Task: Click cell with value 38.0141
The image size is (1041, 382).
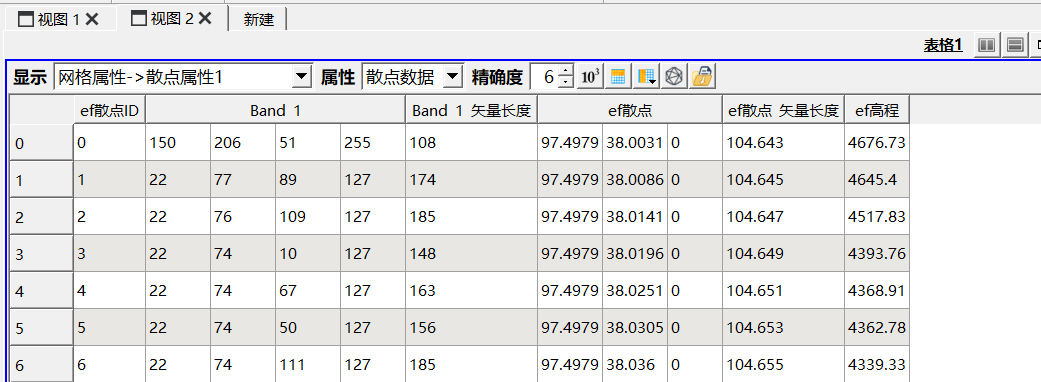Action: click(635, 217)
